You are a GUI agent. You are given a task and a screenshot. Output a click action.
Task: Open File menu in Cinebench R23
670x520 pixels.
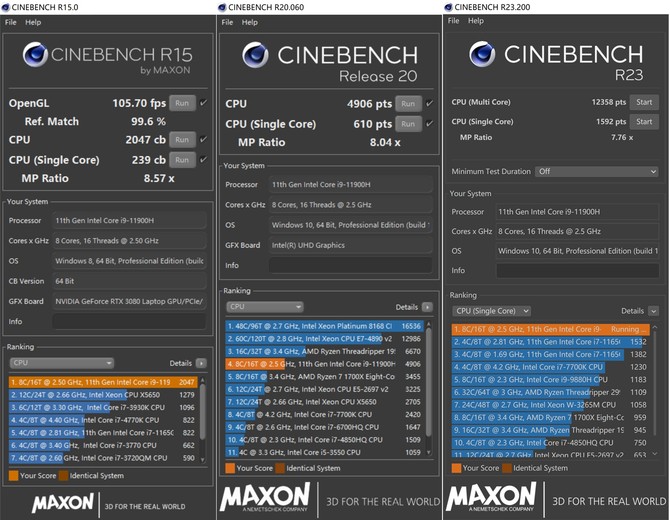coord(453,21)
